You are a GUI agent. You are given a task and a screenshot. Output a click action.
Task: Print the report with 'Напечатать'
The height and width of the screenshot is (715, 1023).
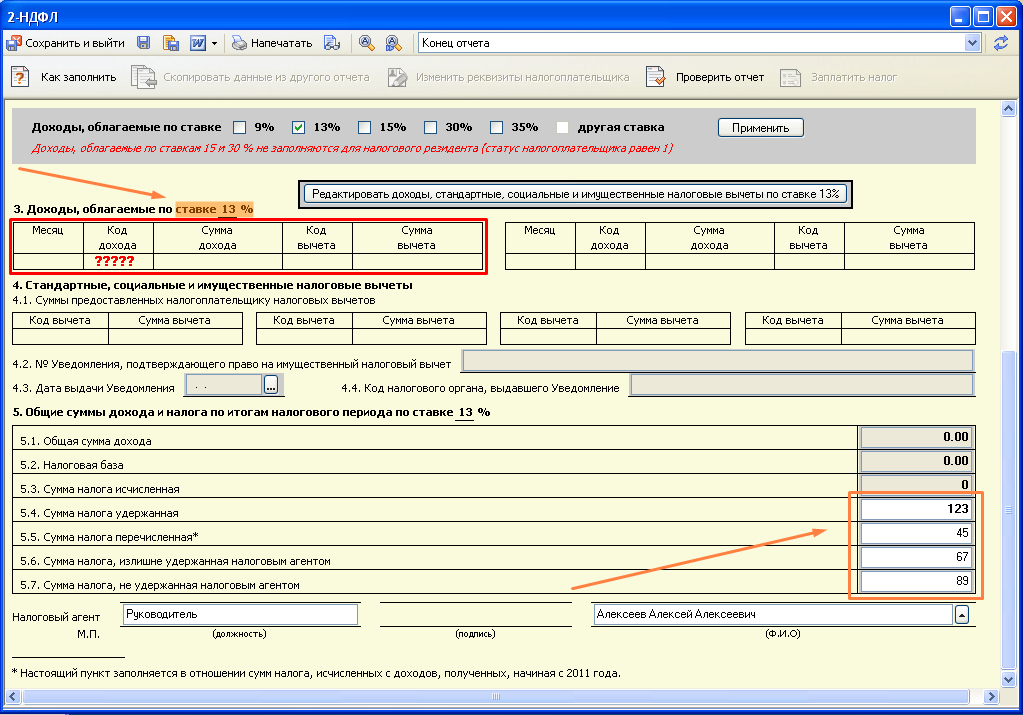tap(272, 43)
